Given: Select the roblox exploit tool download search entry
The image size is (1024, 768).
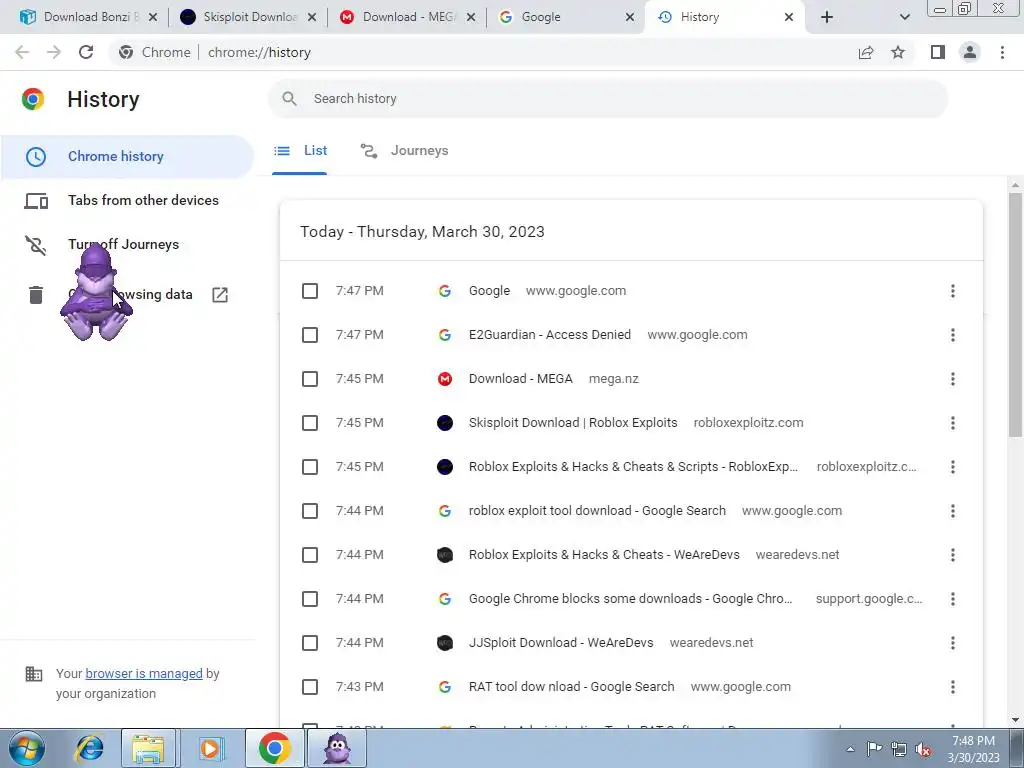Looking at the screenshot, I should point(310,511).
